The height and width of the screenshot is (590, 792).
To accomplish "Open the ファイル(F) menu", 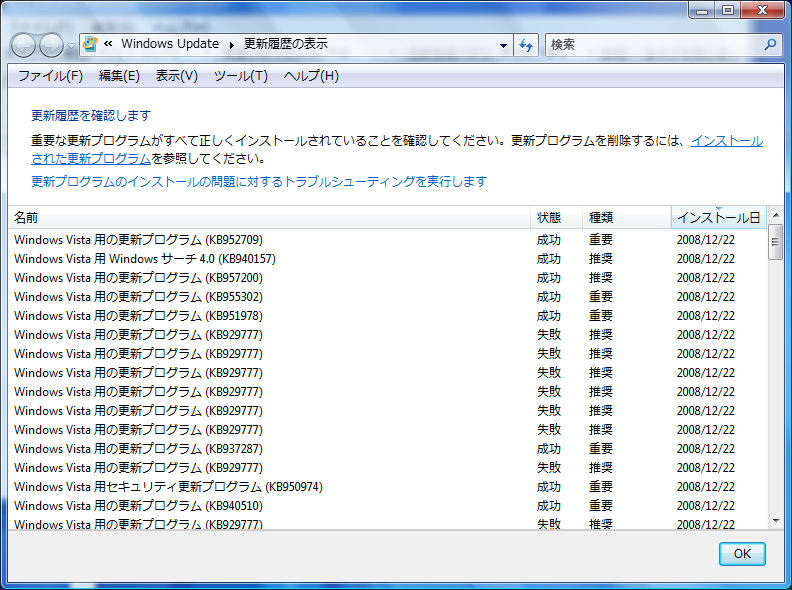I will pos(51,76).
